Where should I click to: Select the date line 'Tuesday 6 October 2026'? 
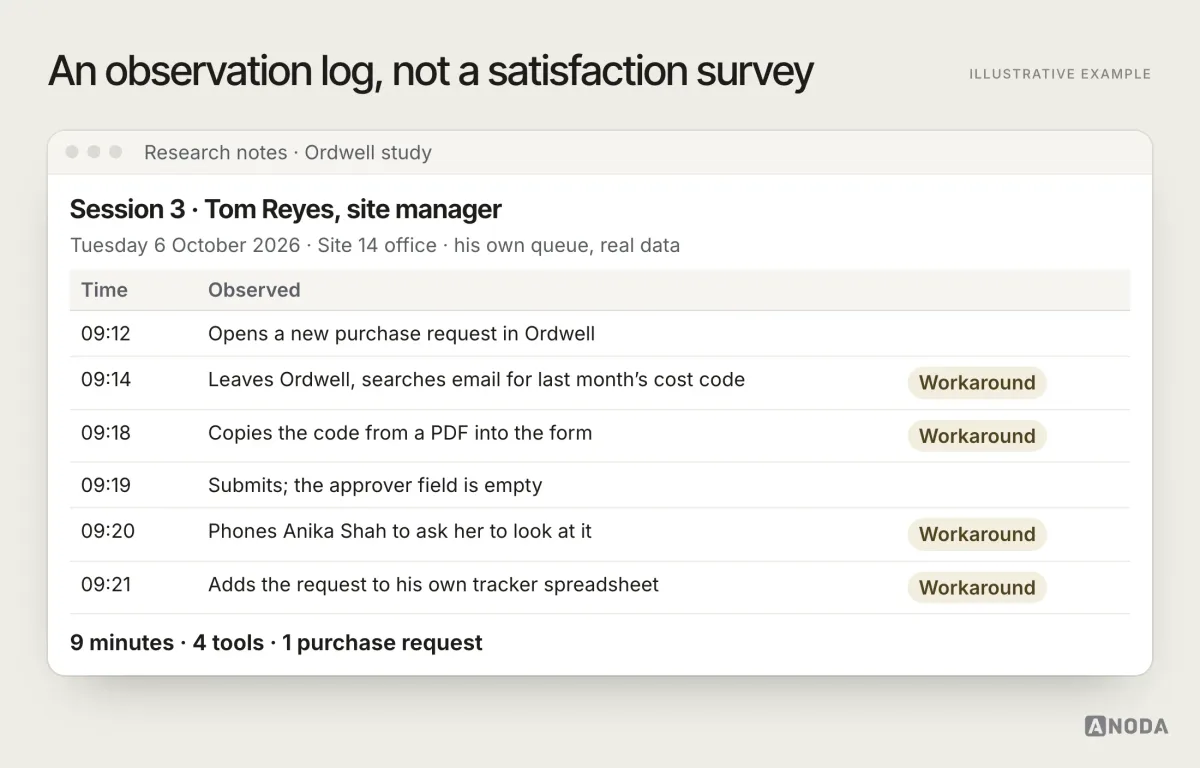185,245
